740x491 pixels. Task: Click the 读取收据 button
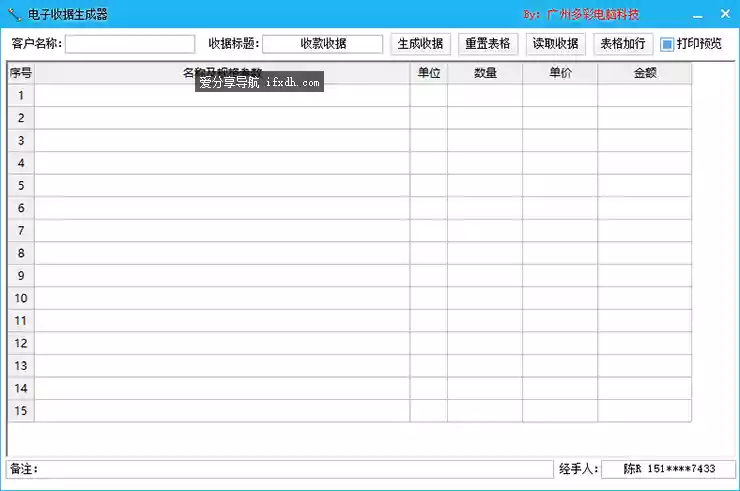[555, 44]
